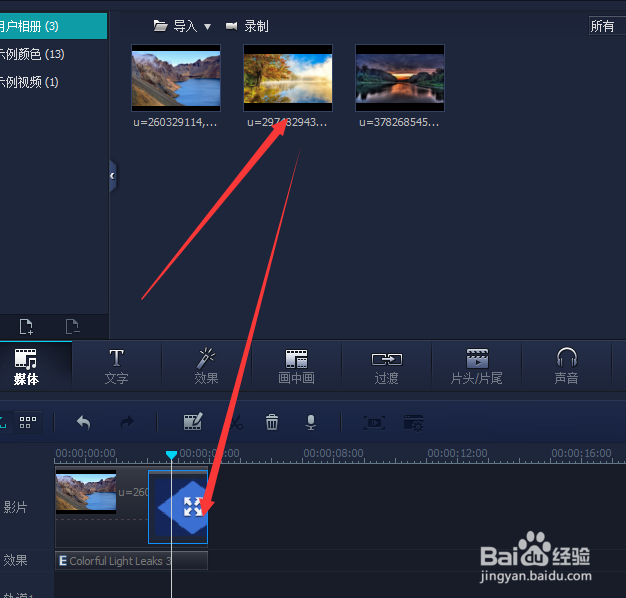Click the Edit clip icon
The image size is (626, 598).
(x=193, y=422)
